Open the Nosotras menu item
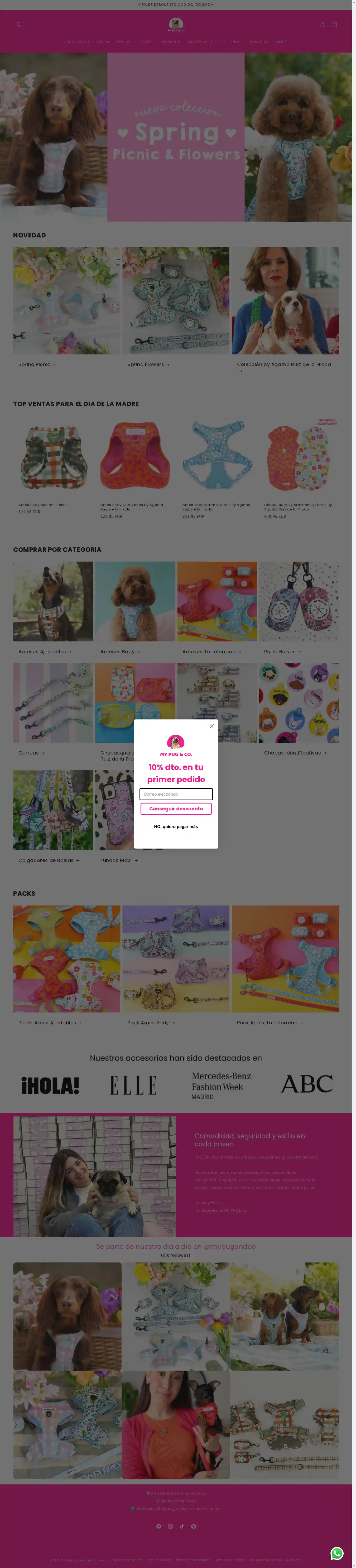Image resolution: width=356 pixels, height=1568 pixels. pos(258,42)
